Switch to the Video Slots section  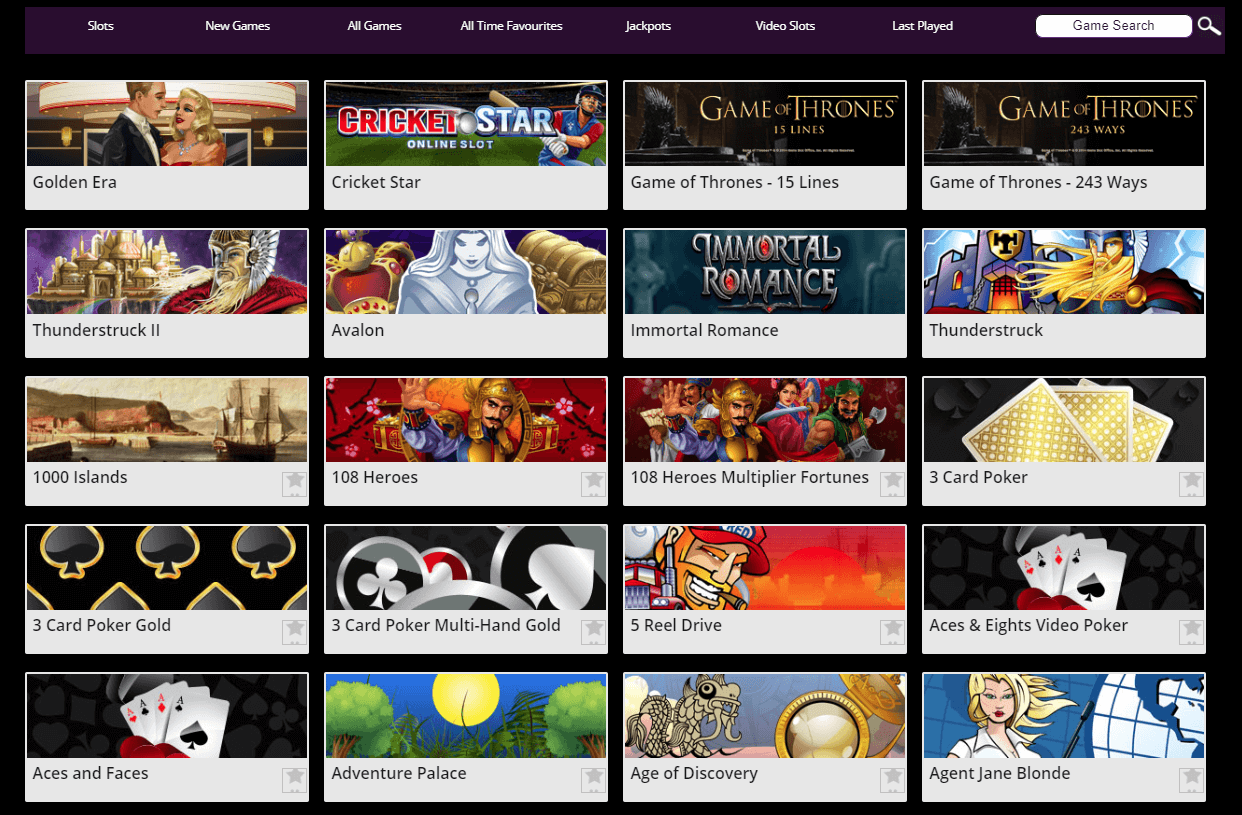click(x=785, y=25)
